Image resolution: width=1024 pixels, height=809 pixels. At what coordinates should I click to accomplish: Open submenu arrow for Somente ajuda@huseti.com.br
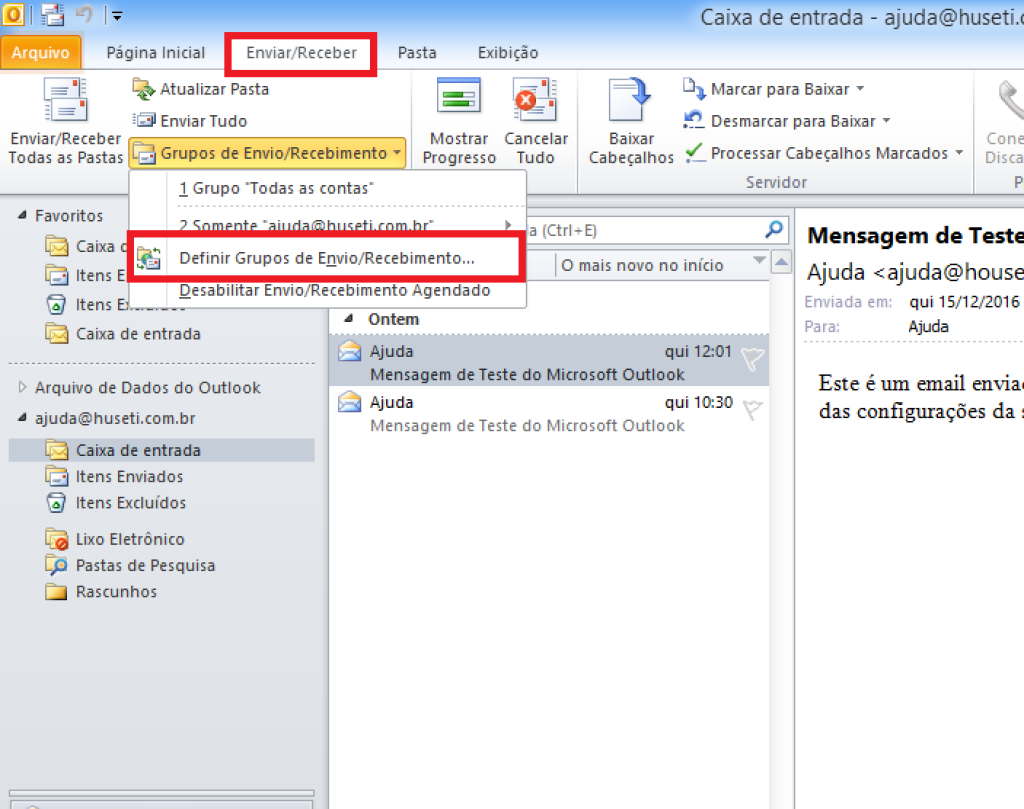click(508, 225)
